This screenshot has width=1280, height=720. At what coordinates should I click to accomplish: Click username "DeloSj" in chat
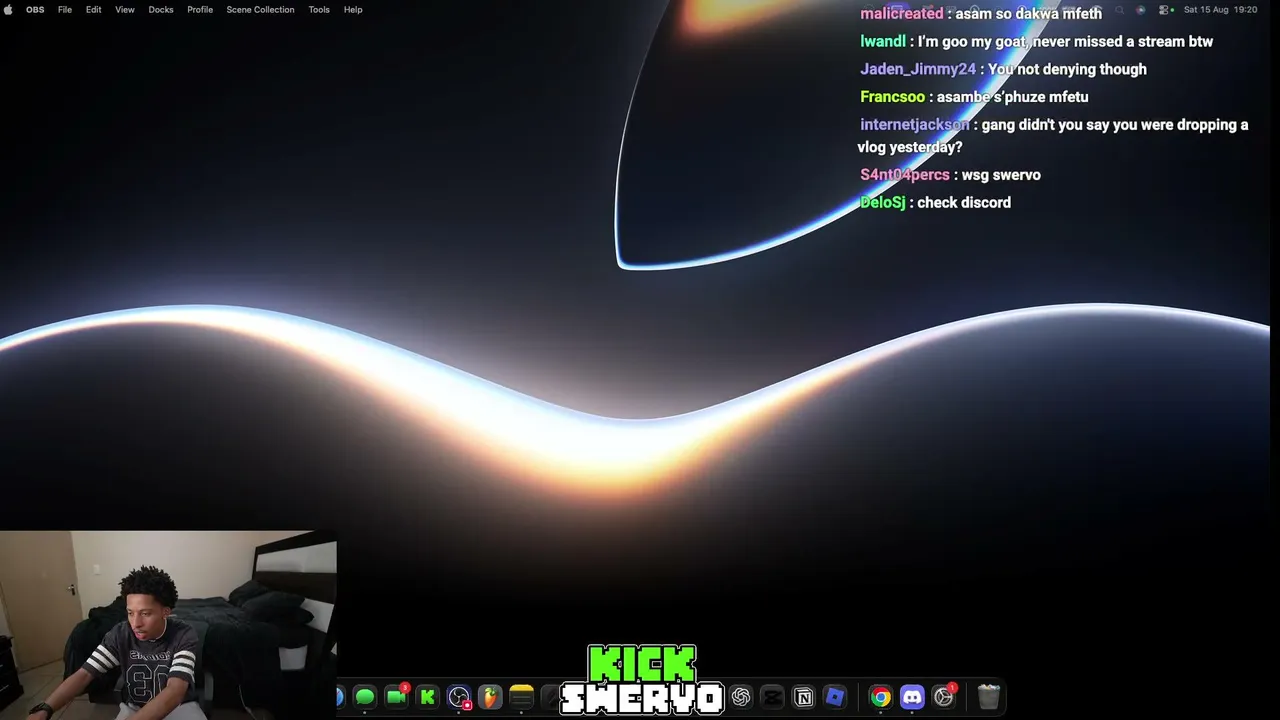pyautogui.click(x=883, y=202)
